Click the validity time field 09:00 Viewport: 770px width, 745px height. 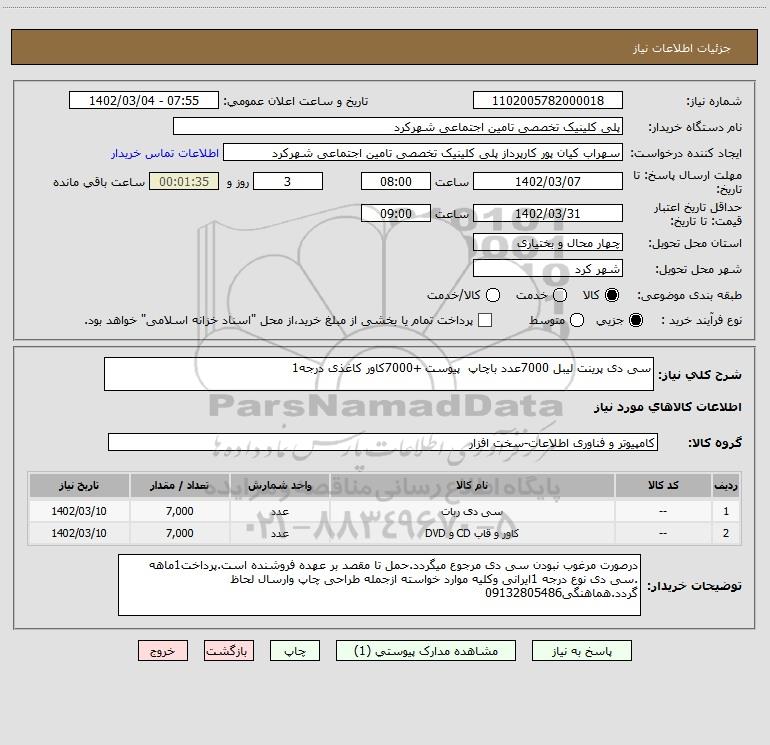pos(396,213)
